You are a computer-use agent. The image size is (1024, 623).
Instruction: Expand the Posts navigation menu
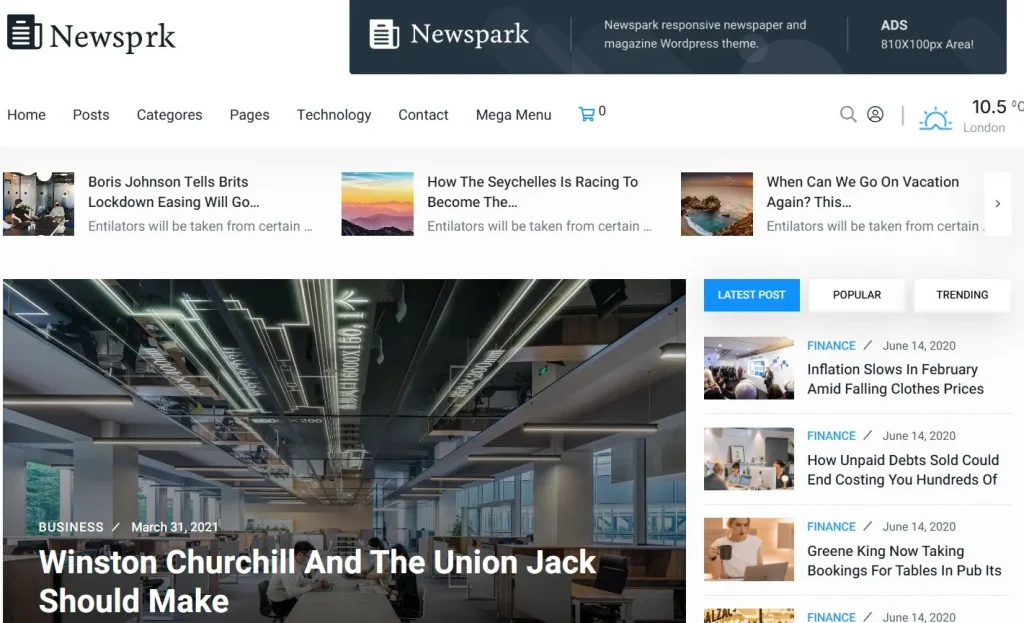click(x=91, y=115)
